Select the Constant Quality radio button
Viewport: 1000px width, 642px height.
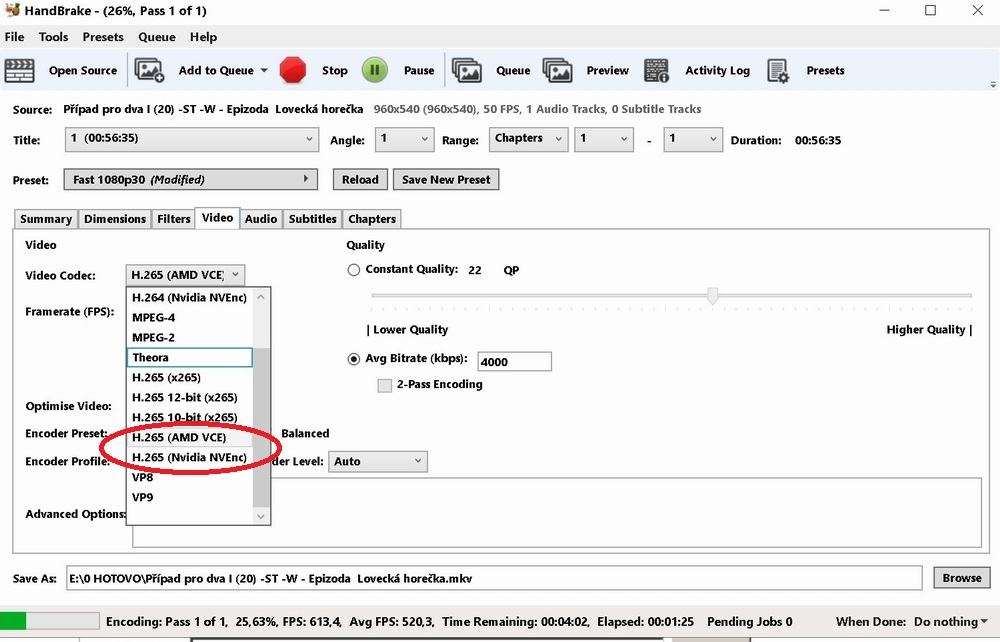[x=353, y=270]
